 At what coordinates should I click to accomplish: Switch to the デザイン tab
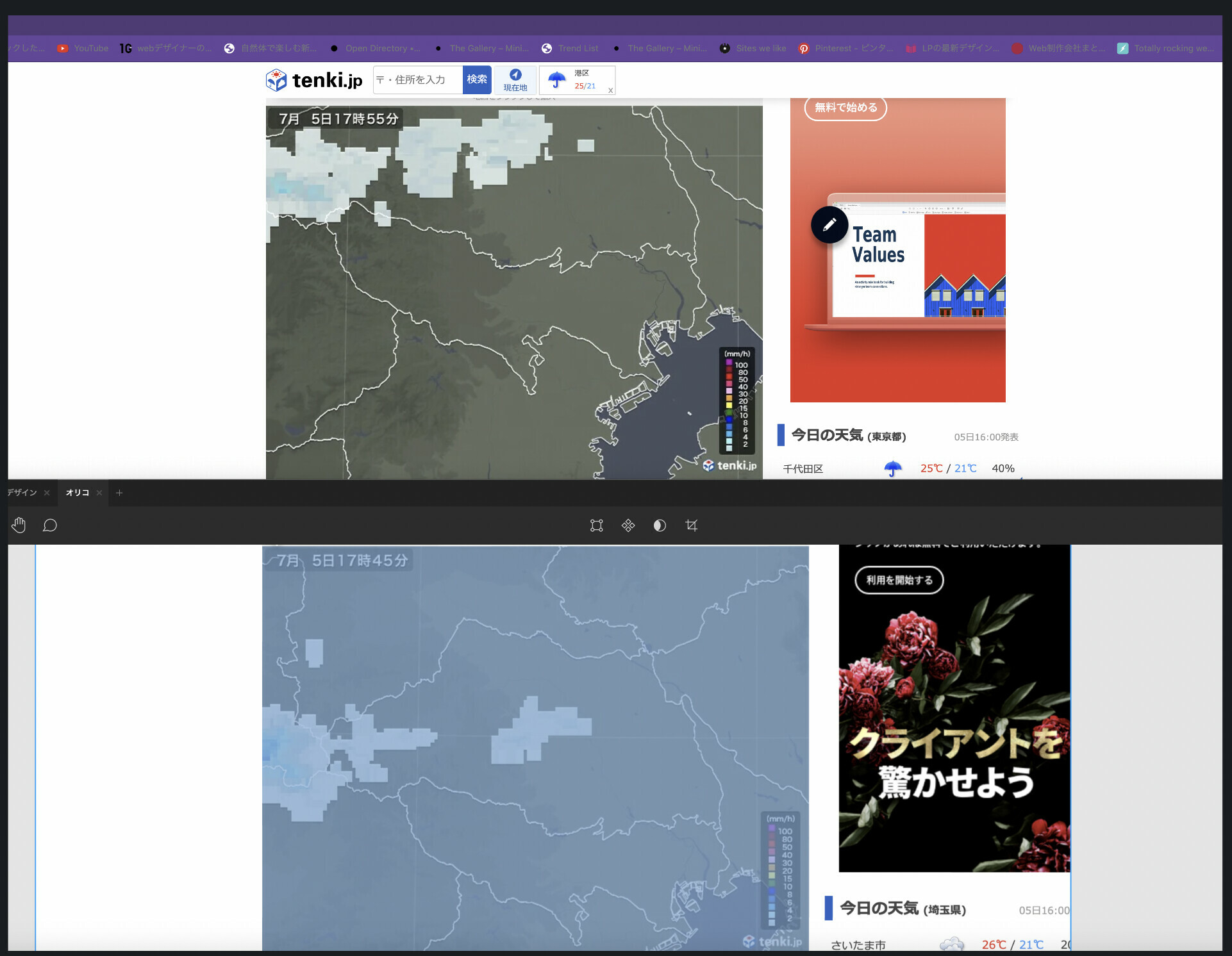[x=22, y=493]
